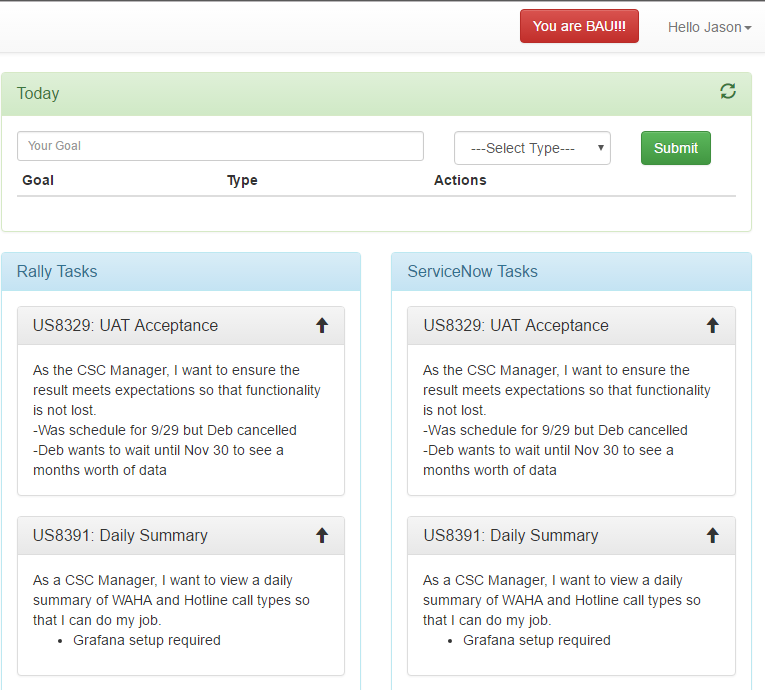
Task: Click the red You are BAU!!! button
Action: coord(579,26)
